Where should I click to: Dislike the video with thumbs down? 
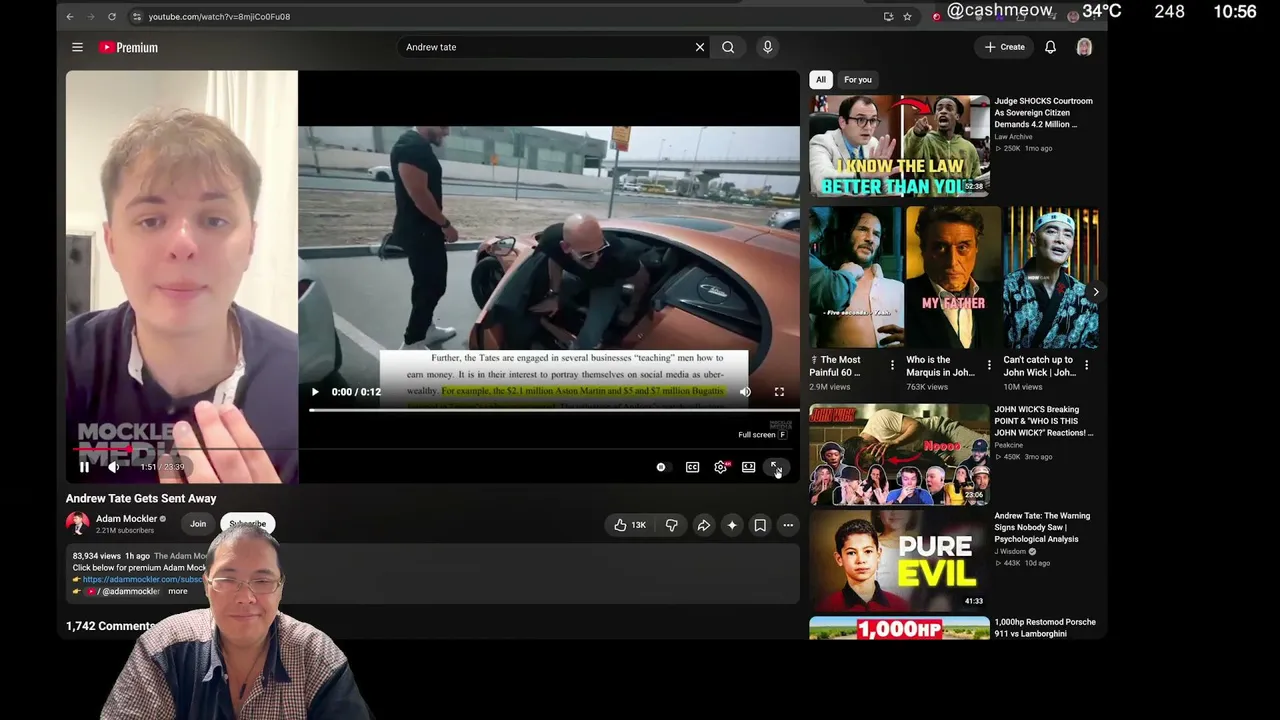671,525
